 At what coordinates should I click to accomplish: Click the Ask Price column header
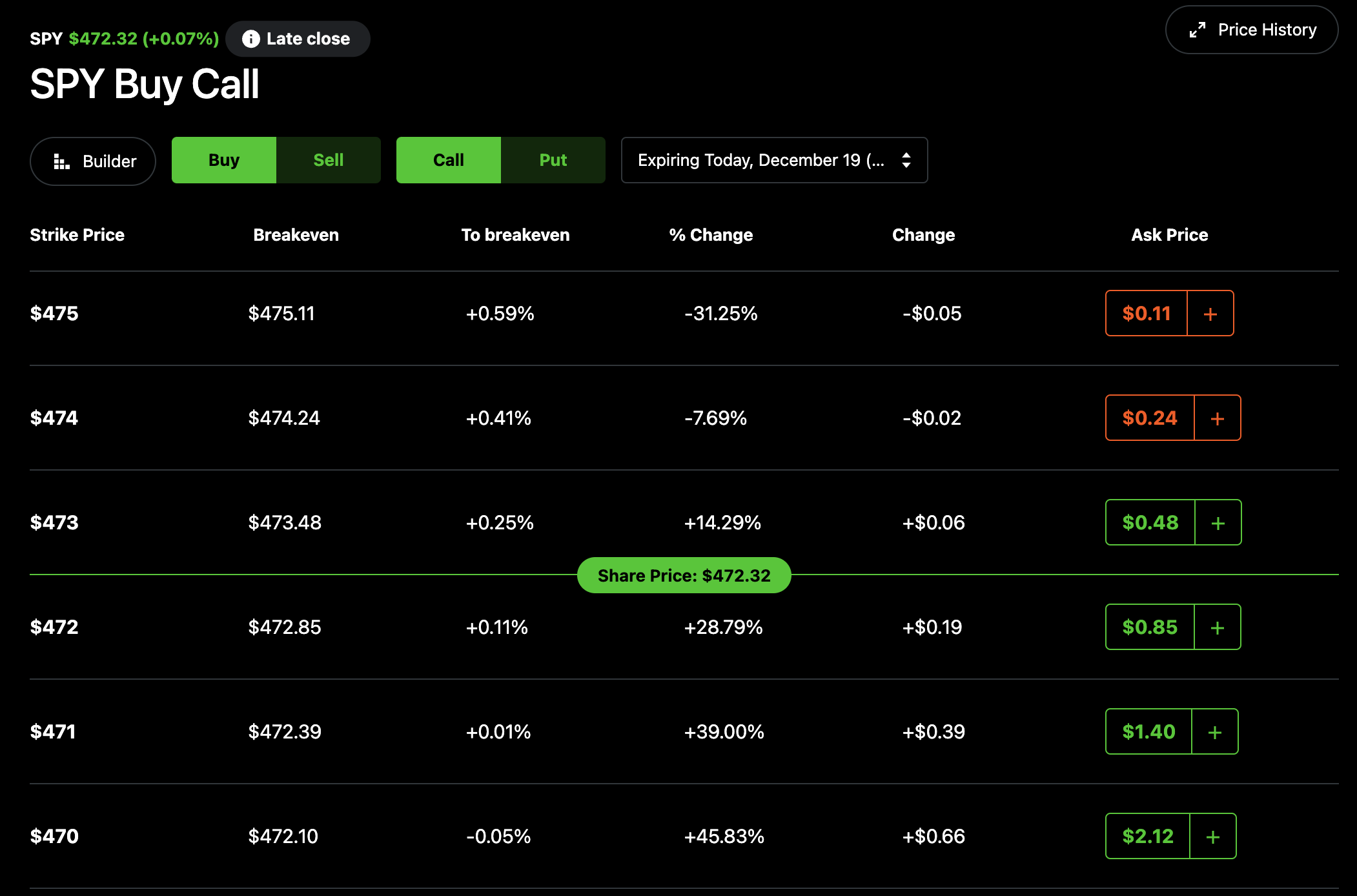point(1169,235)
